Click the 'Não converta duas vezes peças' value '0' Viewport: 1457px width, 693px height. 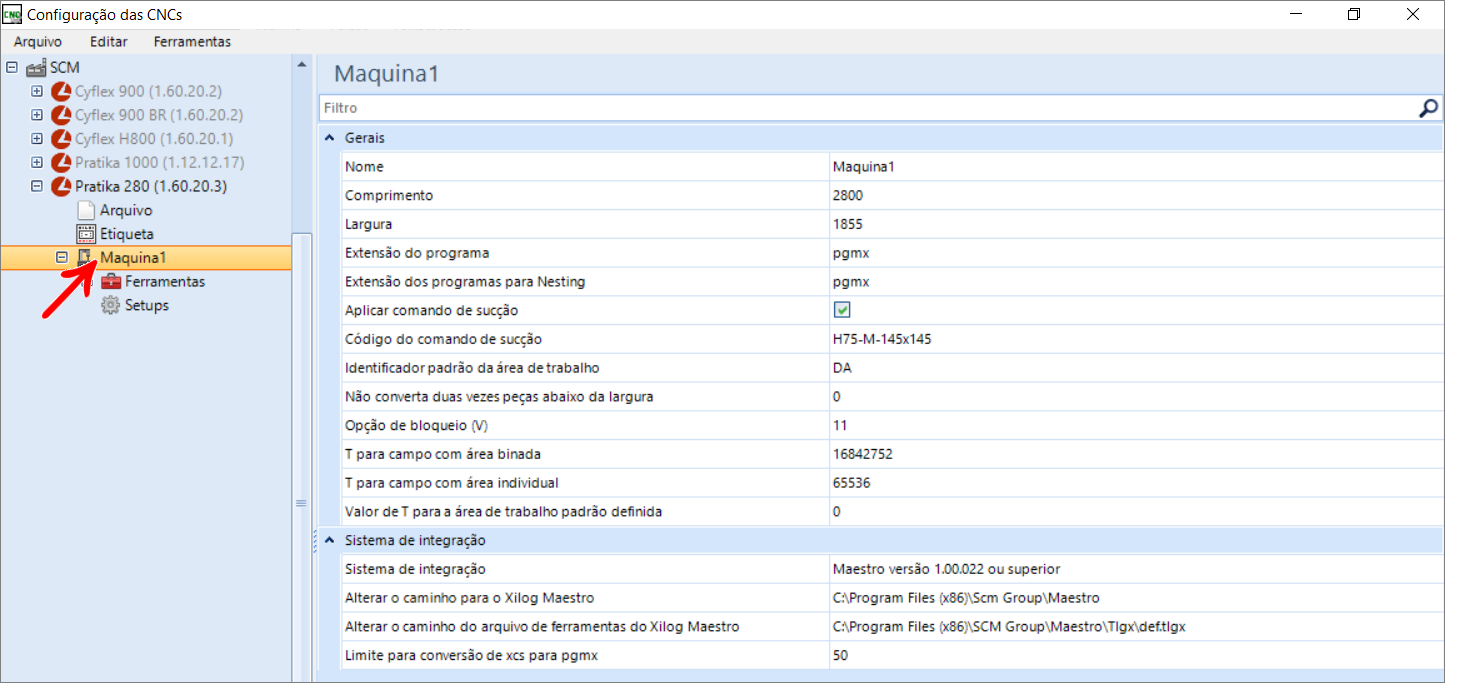(837, 397)
